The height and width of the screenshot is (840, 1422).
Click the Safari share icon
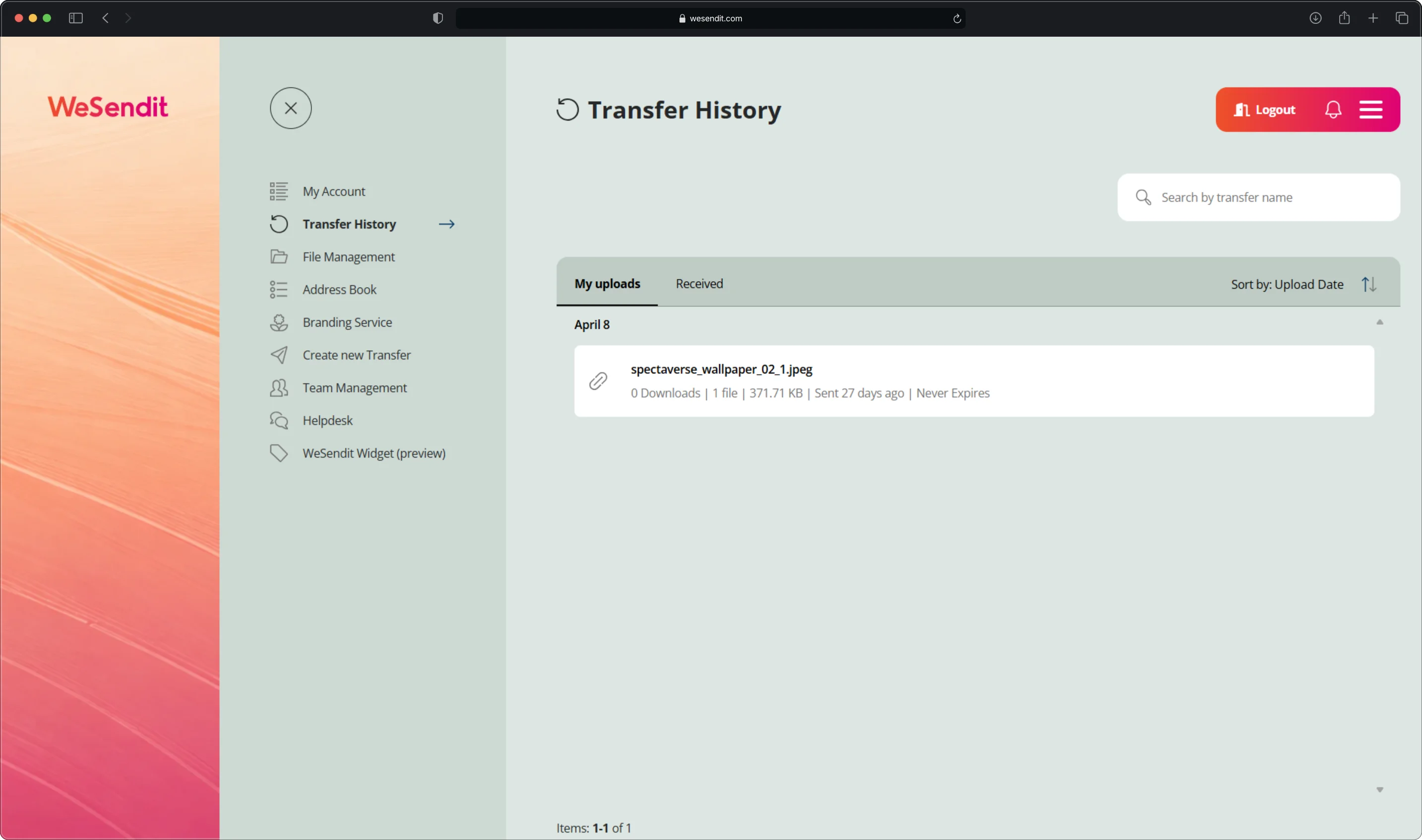click(x=1345, y=18)
